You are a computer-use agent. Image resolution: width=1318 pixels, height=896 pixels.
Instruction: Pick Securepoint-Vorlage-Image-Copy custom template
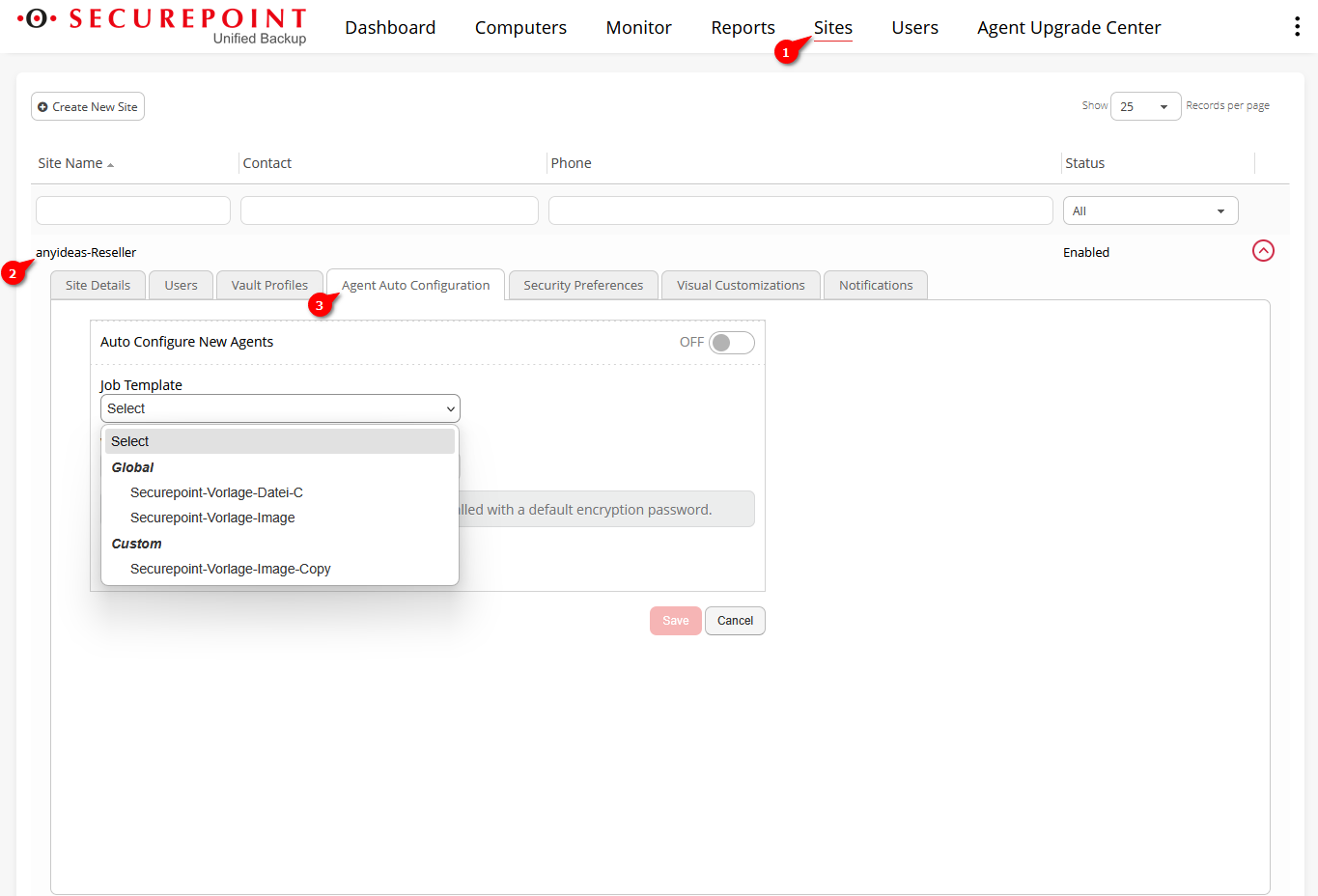(230, 569)
